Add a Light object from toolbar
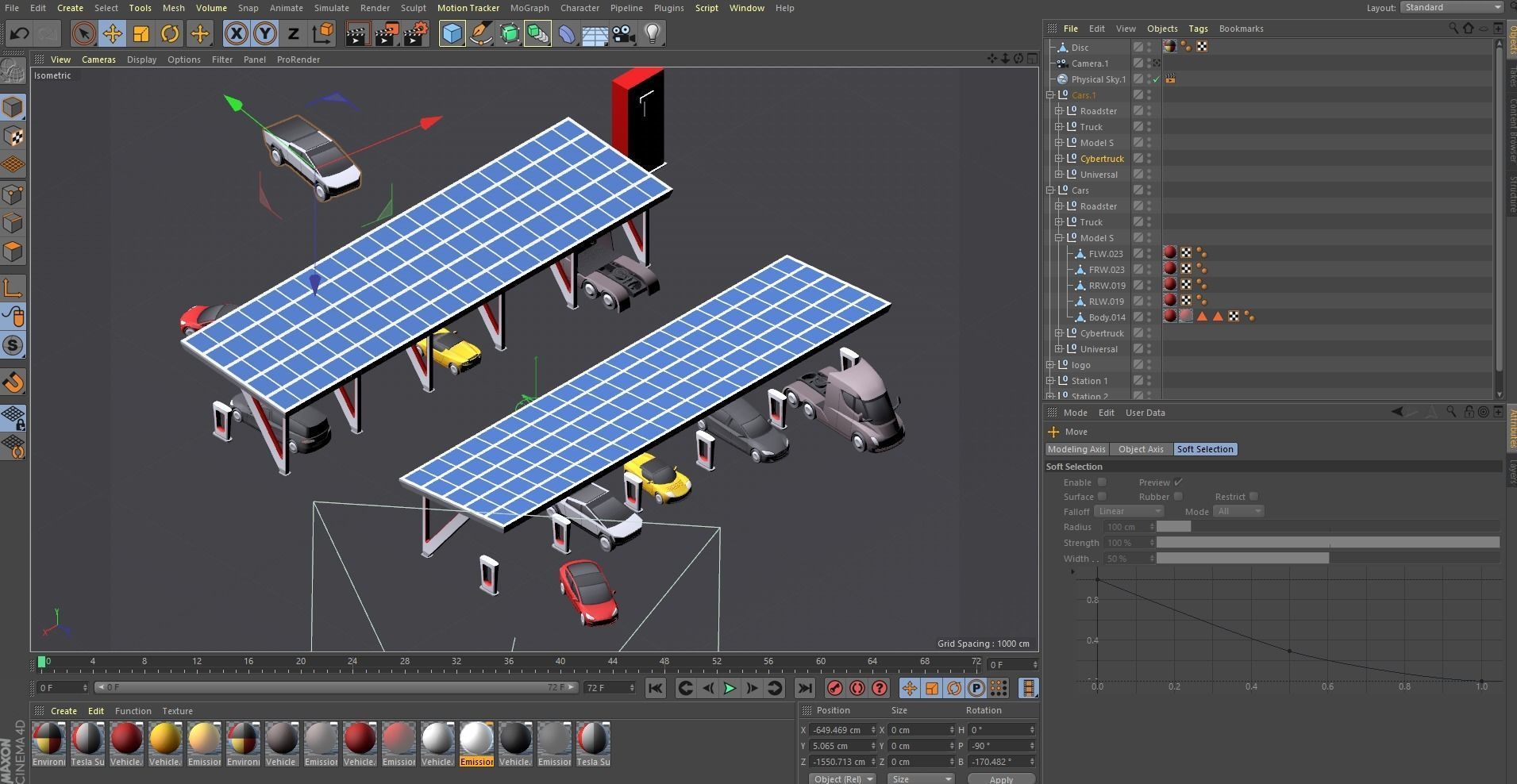Image resolution: width=1517 pixels, height=784 pixels. pyautogui.click(x=653, y=33)
